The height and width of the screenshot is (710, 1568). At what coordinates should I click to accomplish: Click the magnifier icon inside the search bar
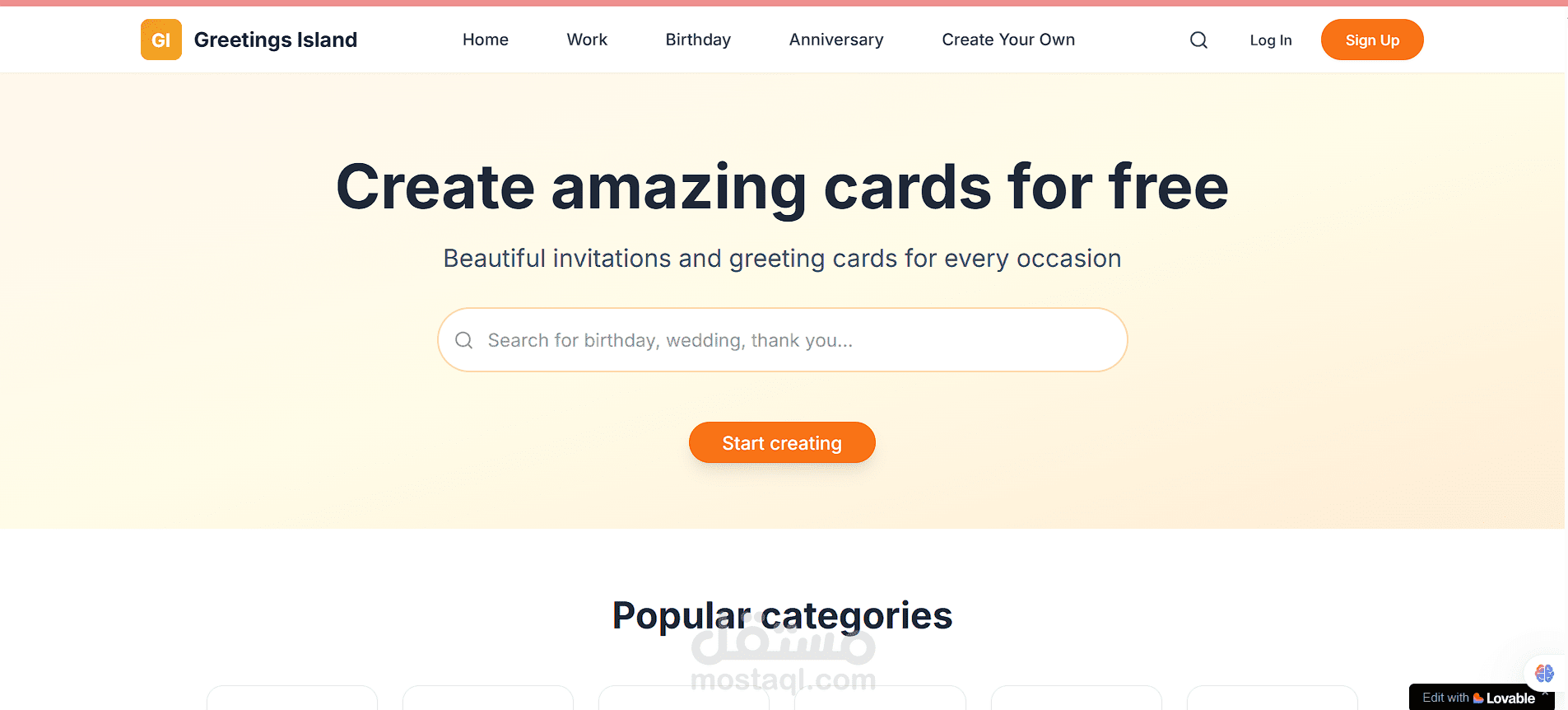[464, 340]
